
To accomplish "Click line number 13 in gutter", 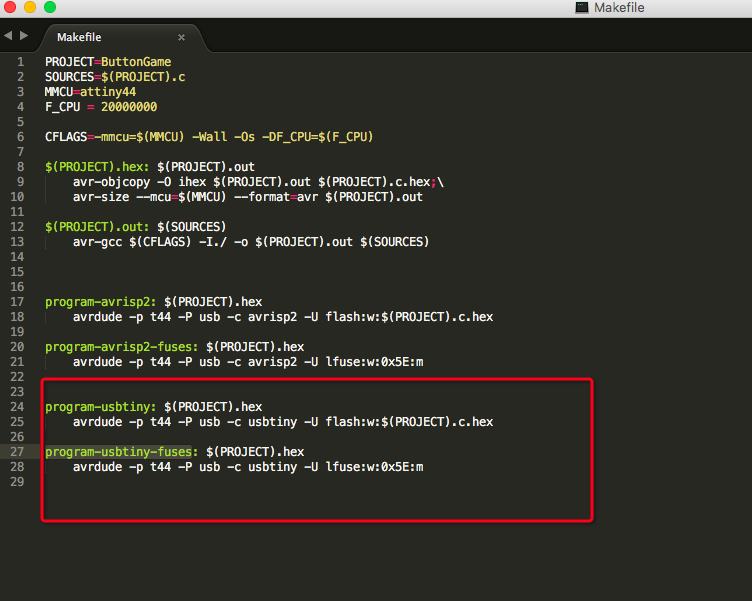I will [17, 242].
